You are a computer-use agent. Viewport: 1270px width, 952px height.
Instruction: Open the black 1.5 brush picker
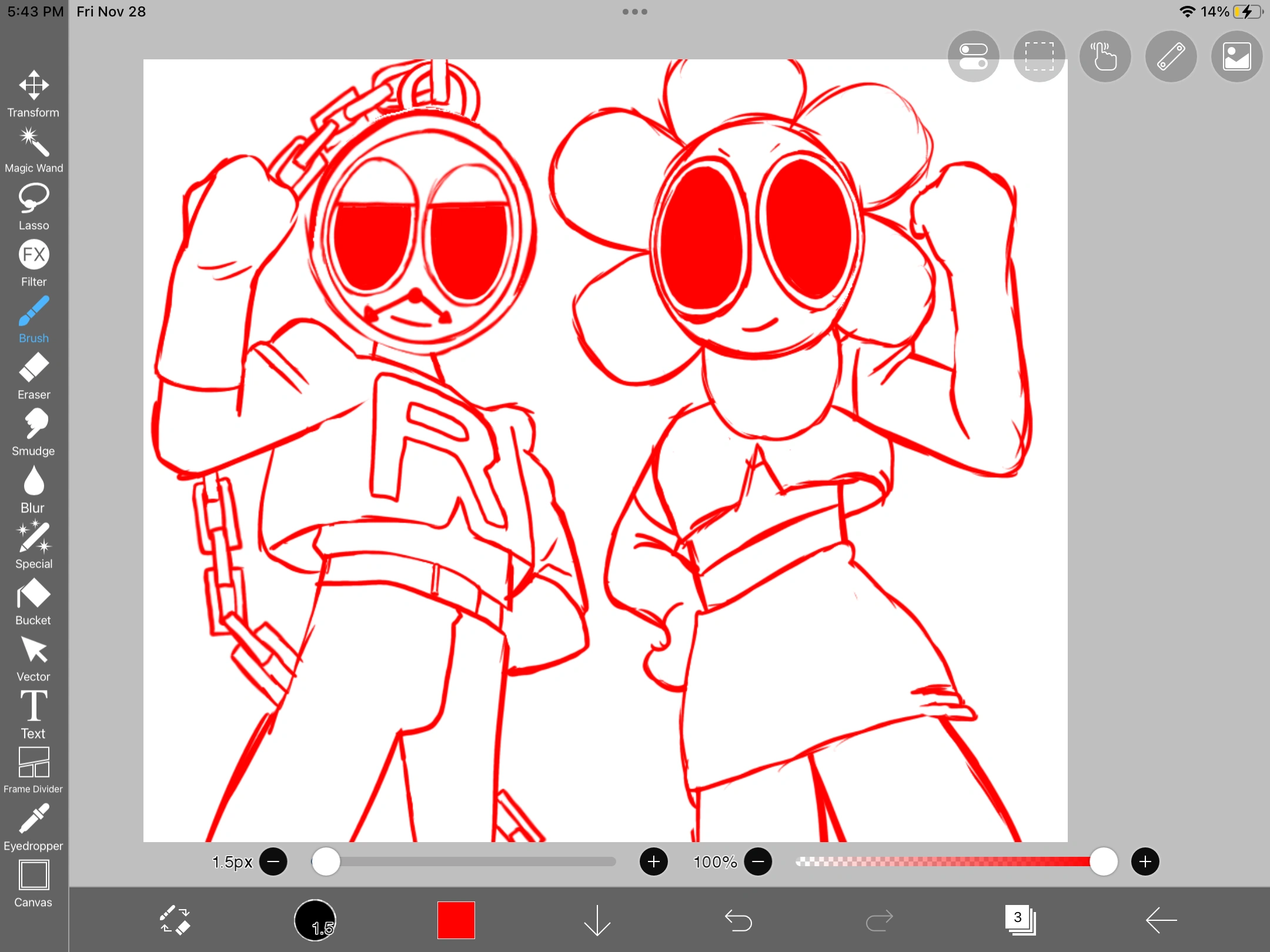(x=315, y=920)
